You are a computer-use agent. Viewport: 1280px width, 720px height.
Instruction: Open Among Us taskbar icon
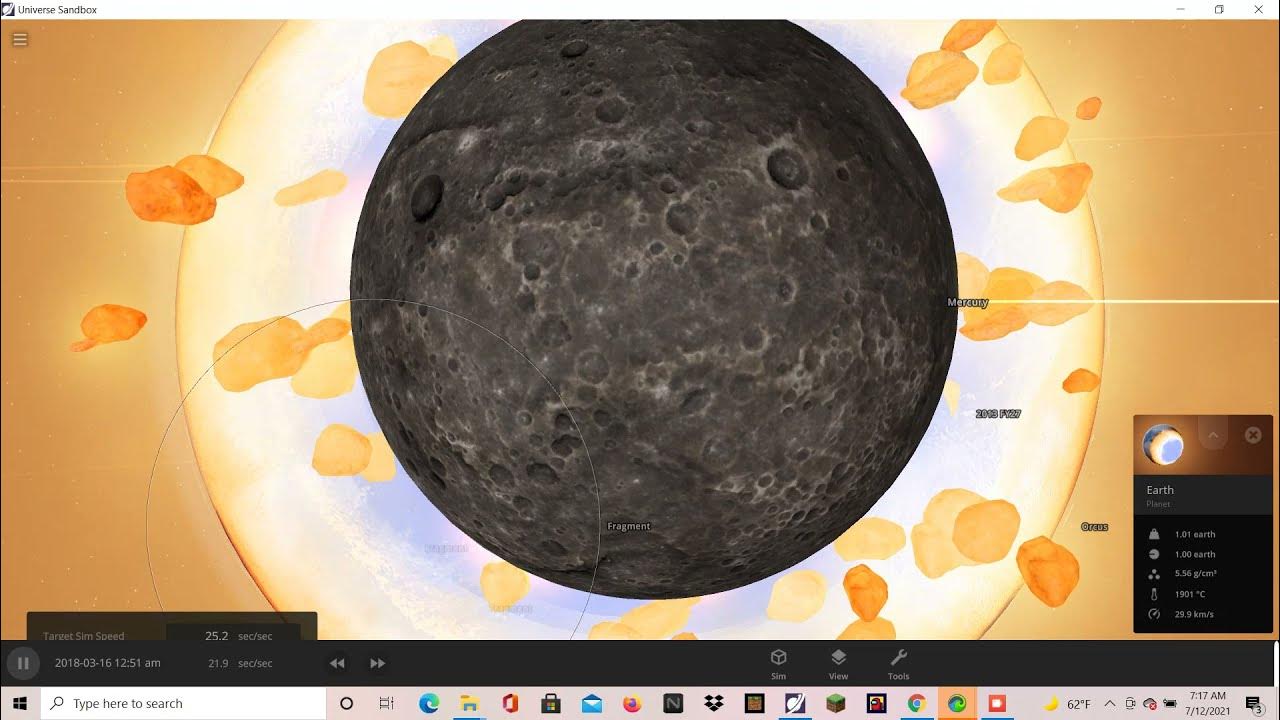[876, 703]
